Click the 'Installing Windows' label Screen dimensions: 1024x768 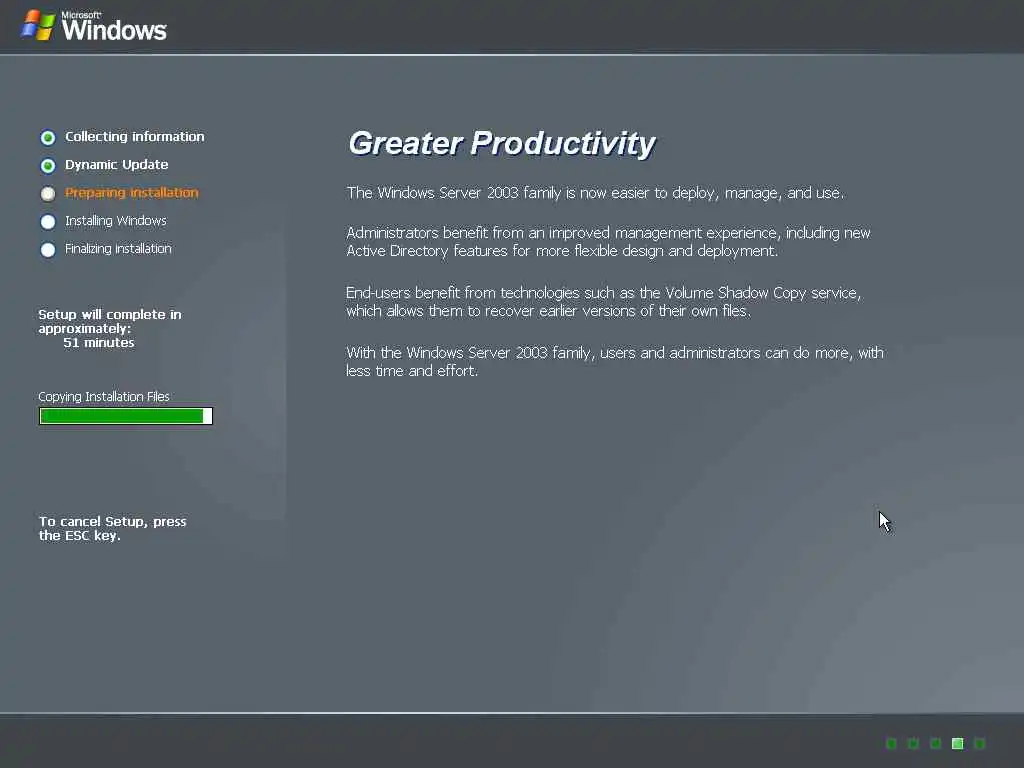click(116, 221)
